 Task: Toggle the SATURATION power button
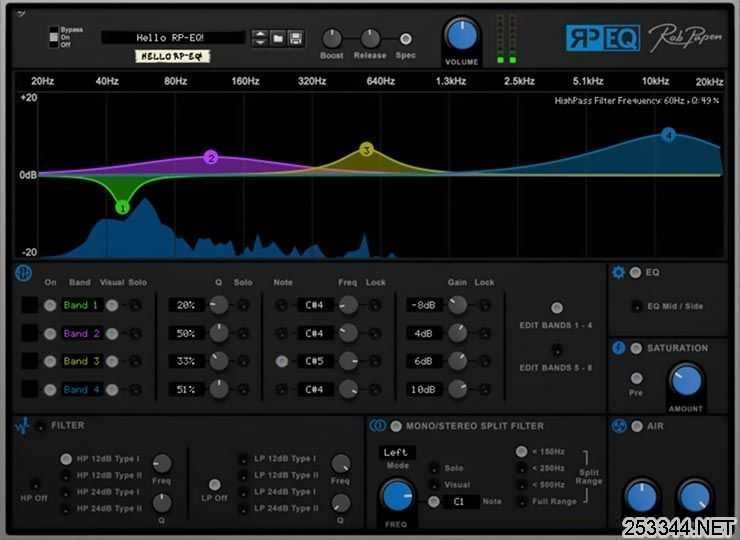pos(636,348)
